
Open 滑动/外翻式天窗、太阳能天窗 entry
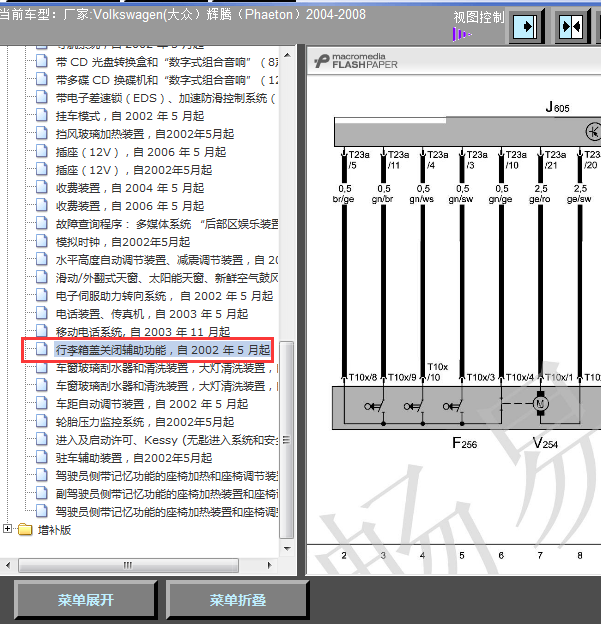(x=167, y=278)
